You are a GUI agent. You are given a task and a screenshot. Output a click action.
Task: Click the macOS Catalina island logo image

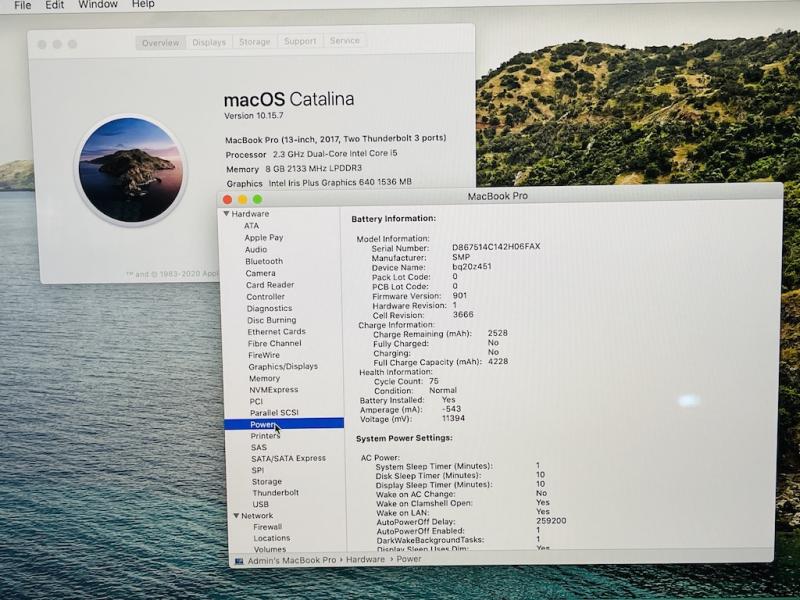(x=131, y=170)
